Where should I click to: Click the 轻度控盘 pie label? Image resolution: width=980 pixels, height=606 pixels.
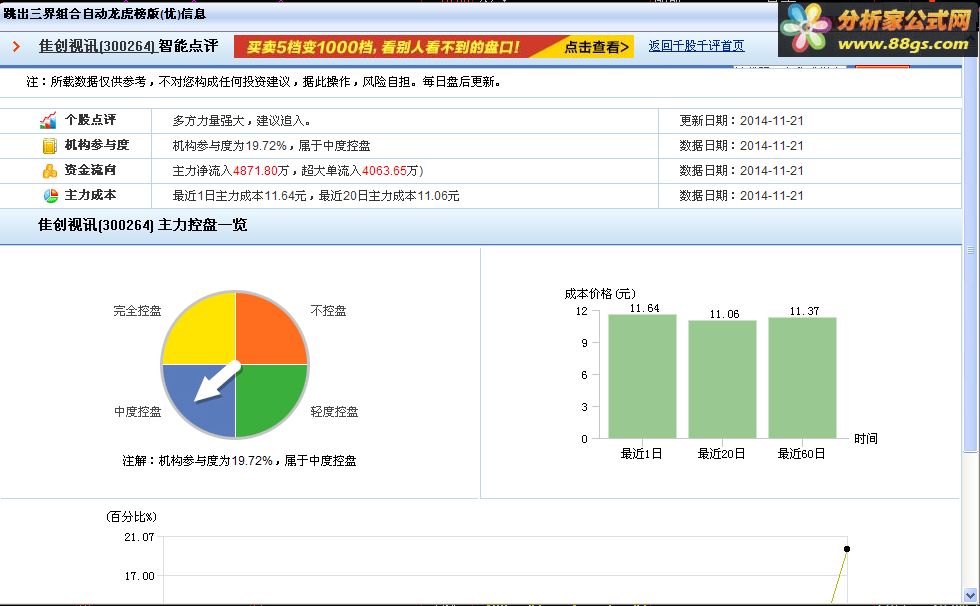[x=334, y=412]
